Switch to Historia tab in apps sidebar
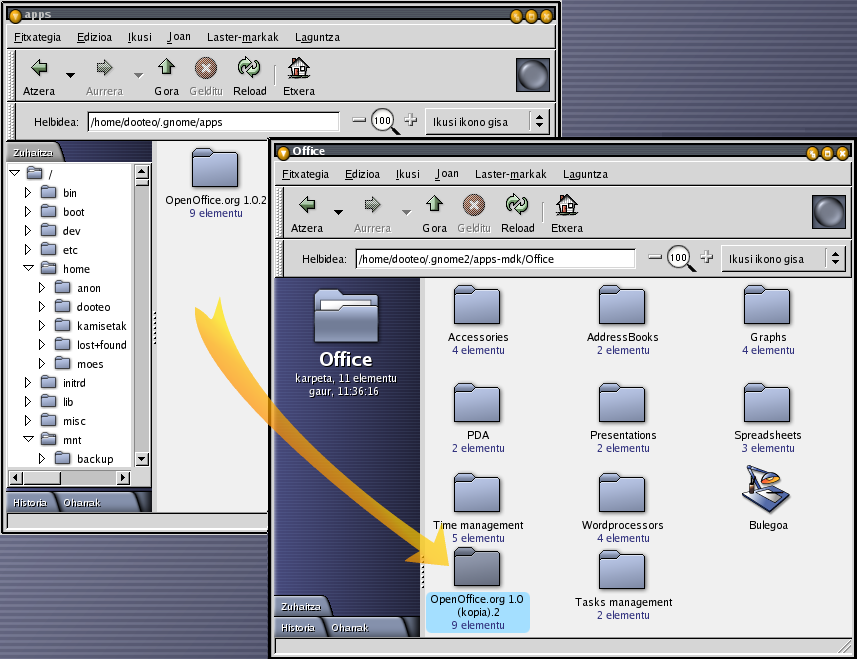This screenshot has height=659, width=857. click(30, 502)
